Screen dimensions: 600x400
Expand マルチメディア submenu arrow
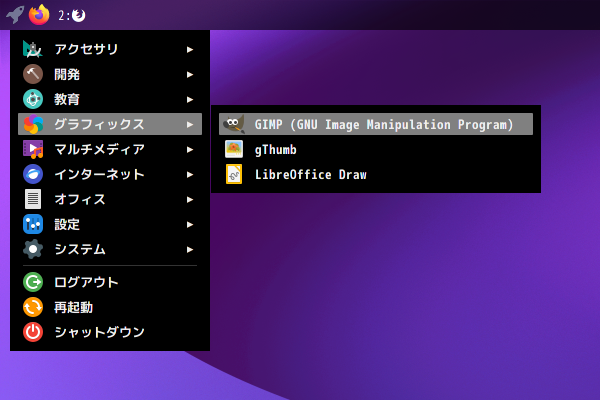190,149
